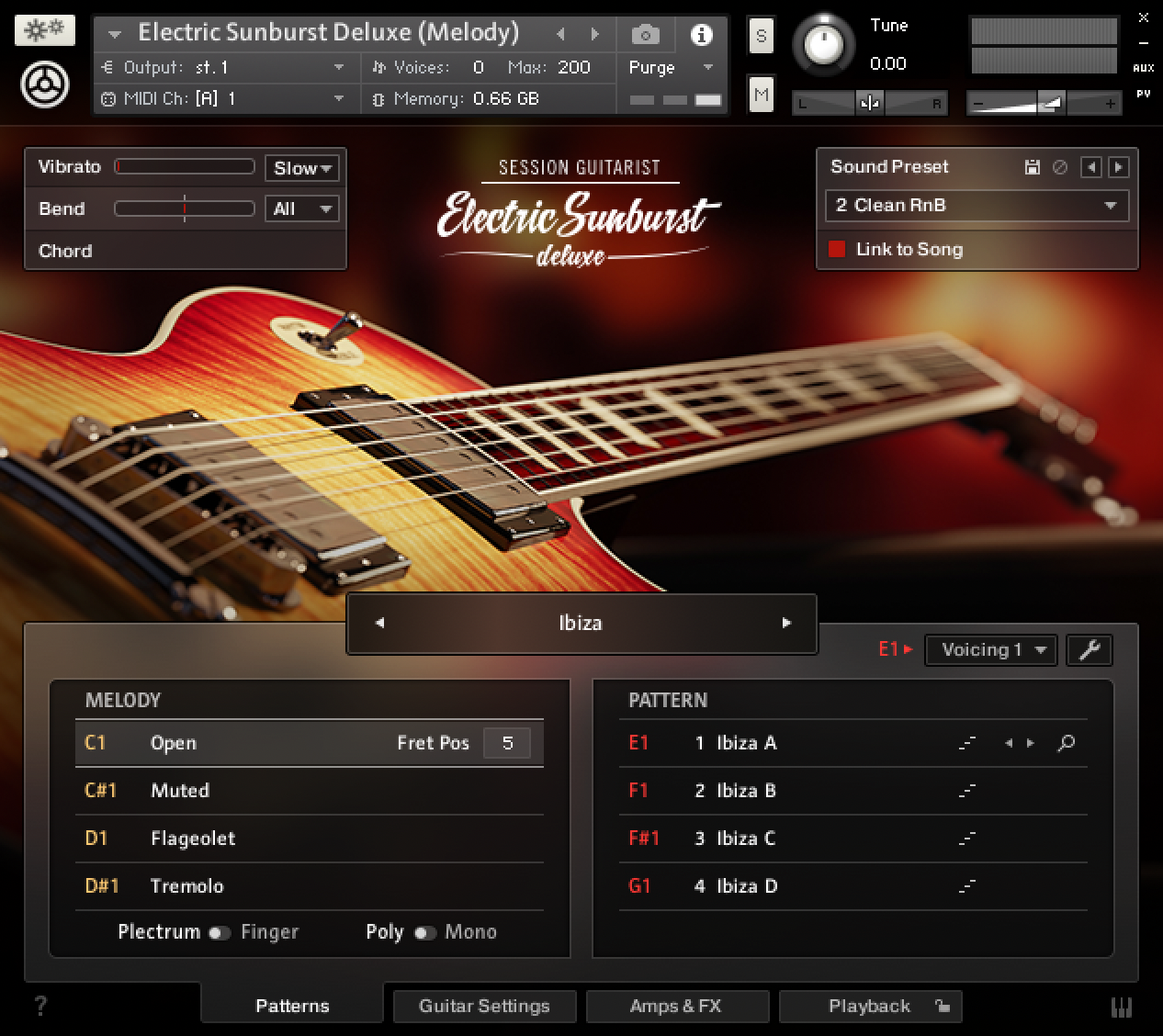This screenshot has width=1163, height=1036.
Task: Adjust the Vibrato amount slider
Action: 184,167
